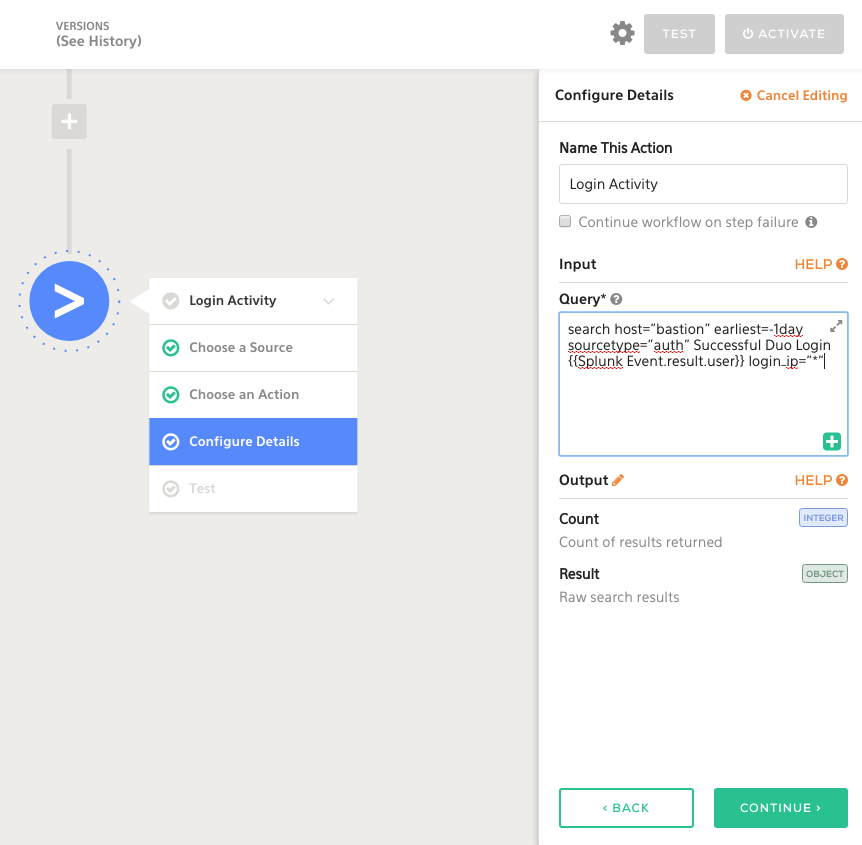Click the plus icon to add step
862x845 pixels.
click(x=69, y=122)
